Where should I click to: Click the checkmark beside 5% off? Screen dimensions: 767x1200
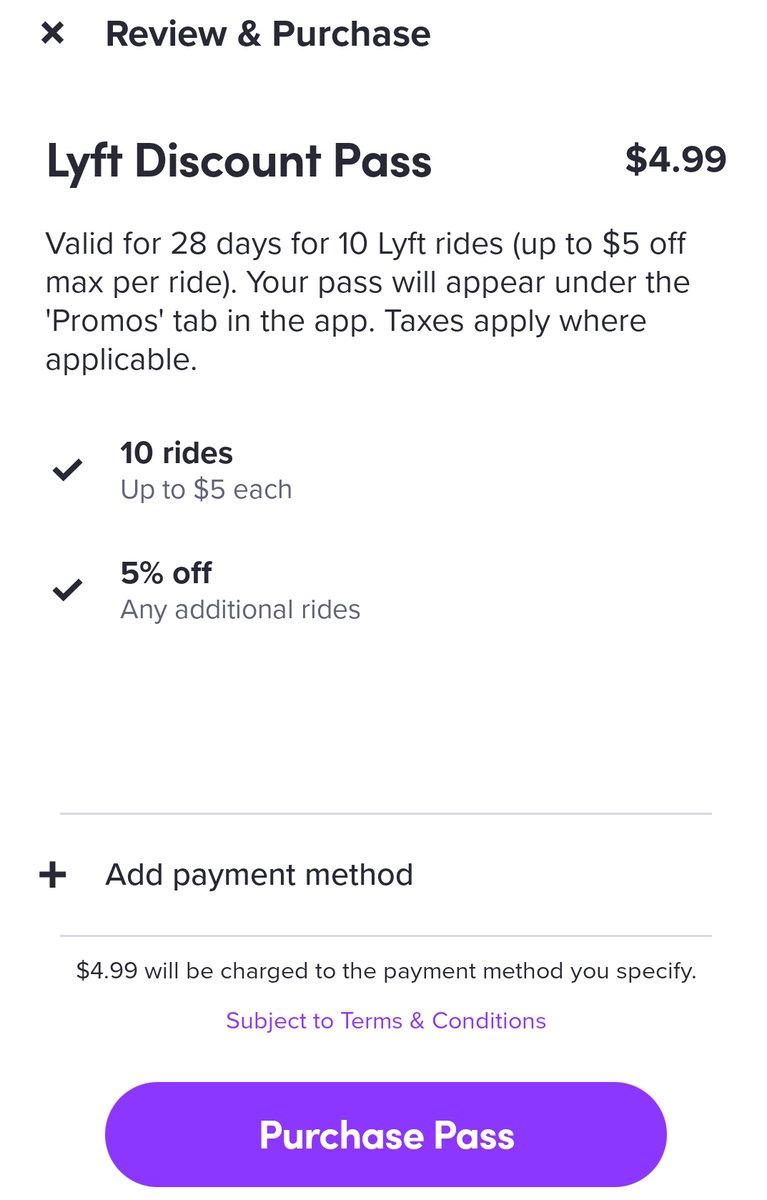pyautogui.click(x=67, y=590)
